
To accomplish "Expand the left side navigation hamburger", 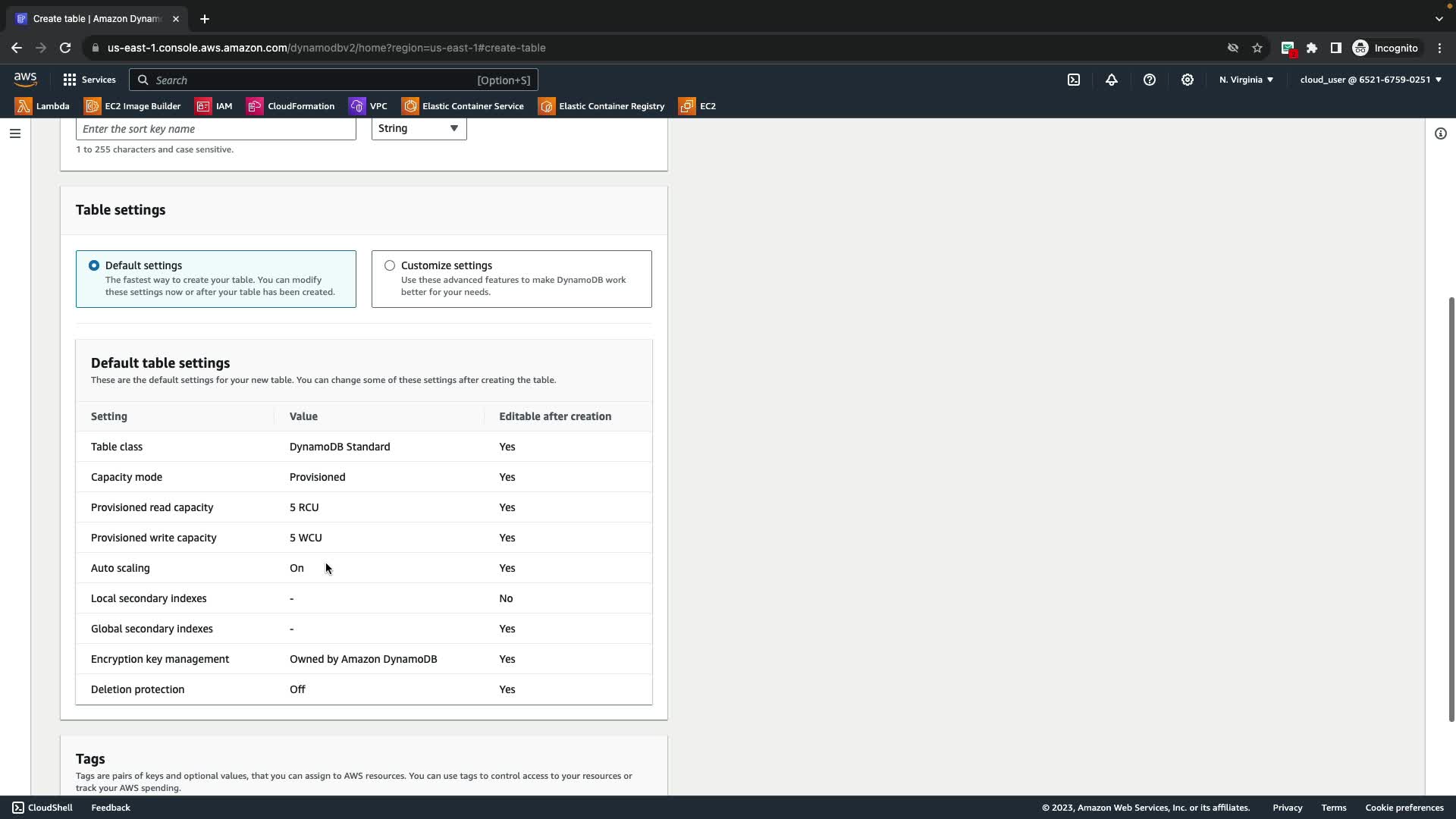I will click(x=15, y=133).
